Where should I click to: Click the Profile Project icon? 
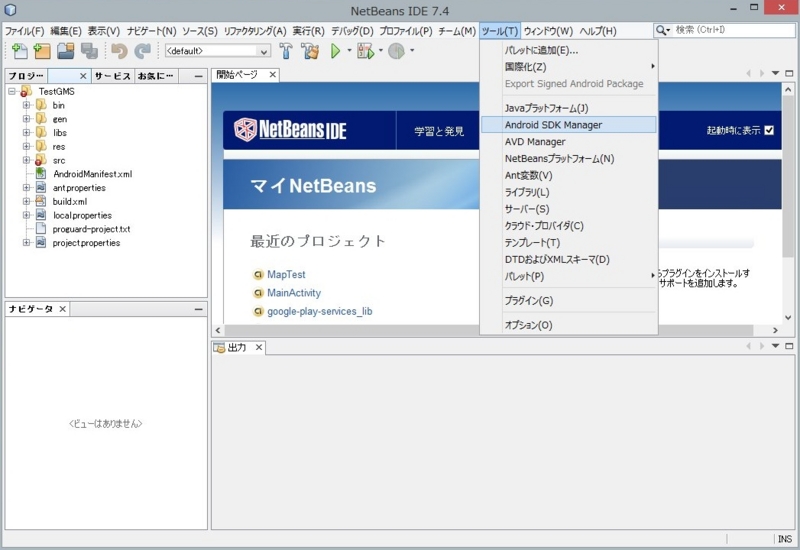pyautogui.click(x=396, y=51)
